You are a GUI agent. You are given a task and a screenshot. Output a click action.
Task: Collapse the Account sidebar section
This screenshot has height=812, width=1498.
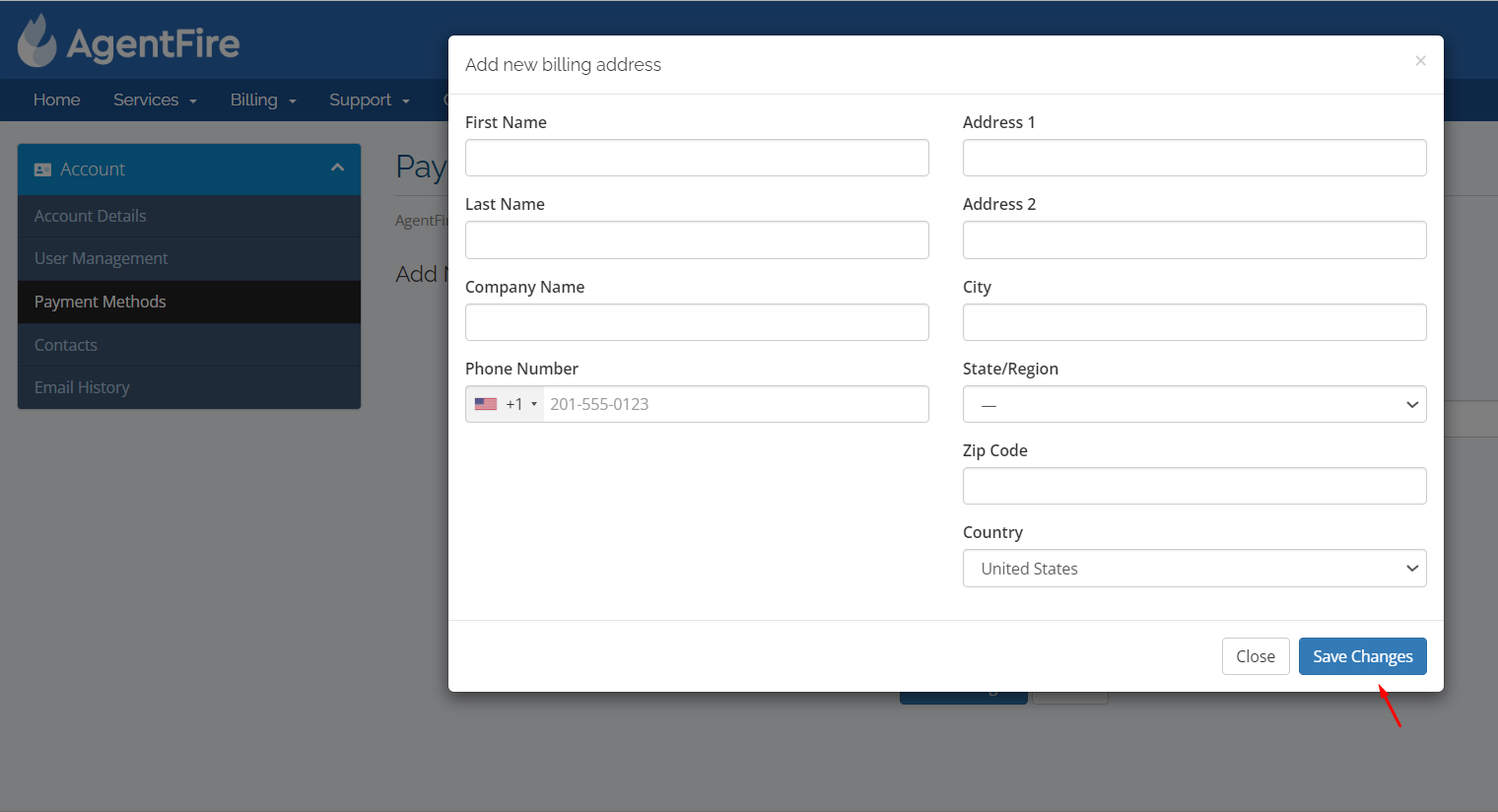[x=336, y=169]
